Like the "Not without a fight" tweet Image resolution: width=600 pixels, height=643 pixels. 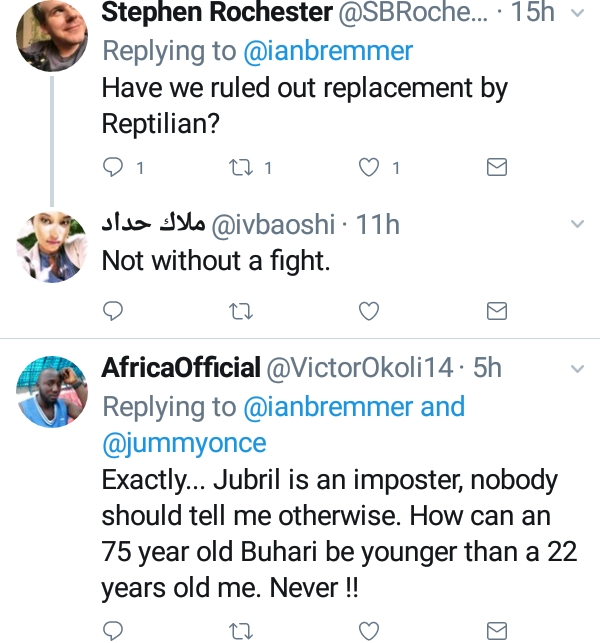[x=369, y=312]
